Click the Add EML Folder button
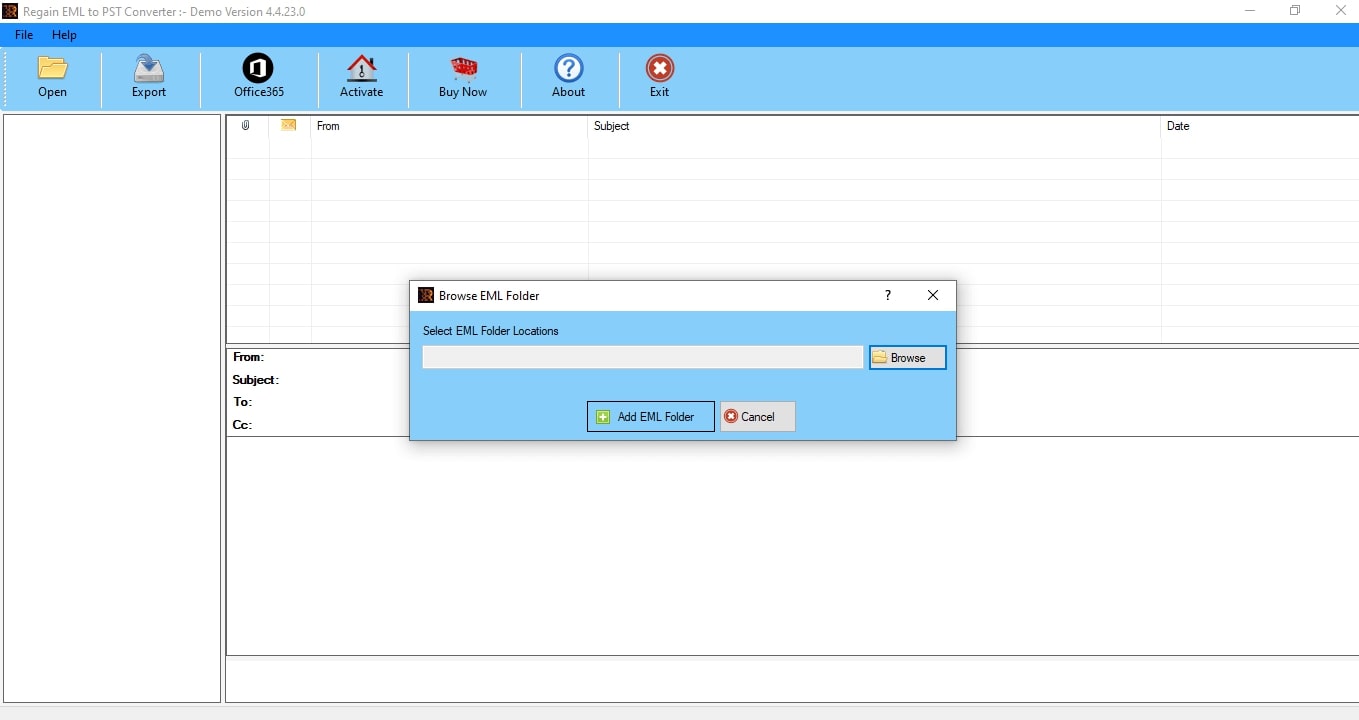The height and width of the screenshot is (720, 1359). point(651,417)
